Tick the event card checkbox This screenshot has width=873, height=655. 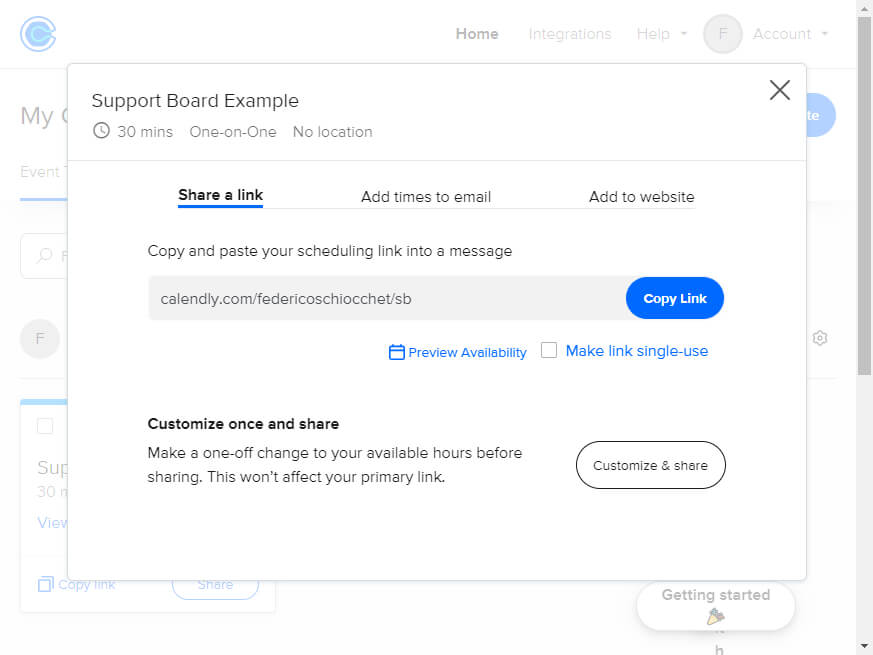coord(45,426)
